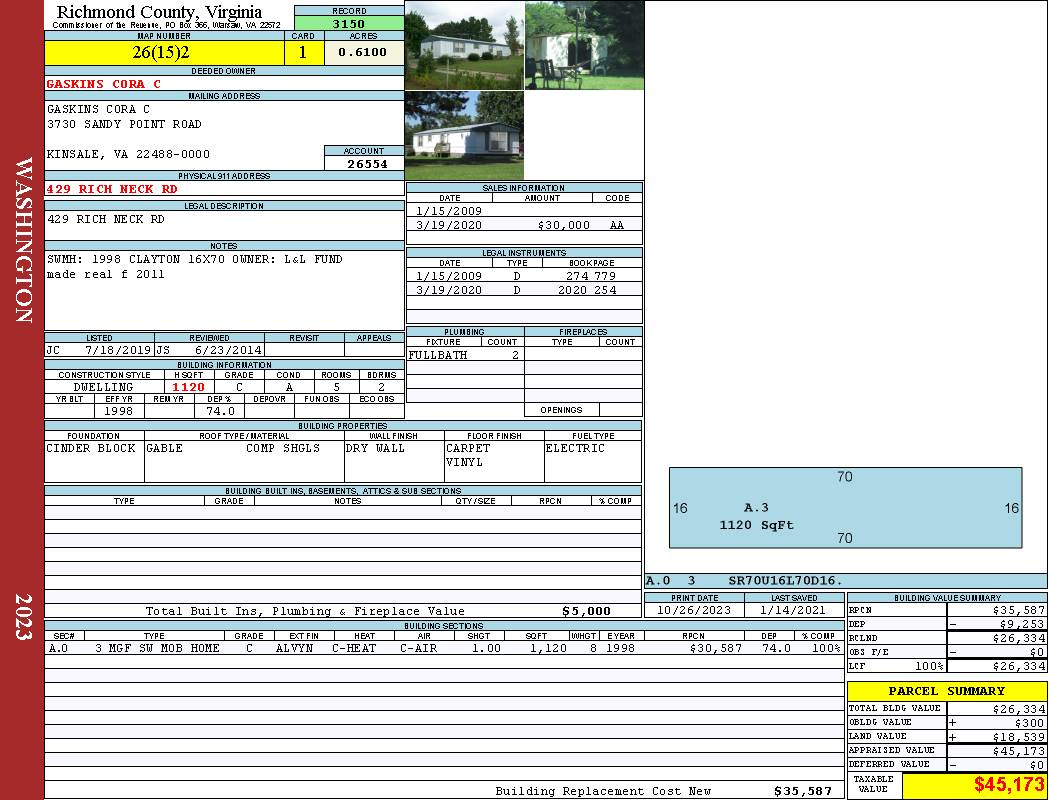
Task: Click the yellow Parcel Summary header
Action: [x=946, y=691]
